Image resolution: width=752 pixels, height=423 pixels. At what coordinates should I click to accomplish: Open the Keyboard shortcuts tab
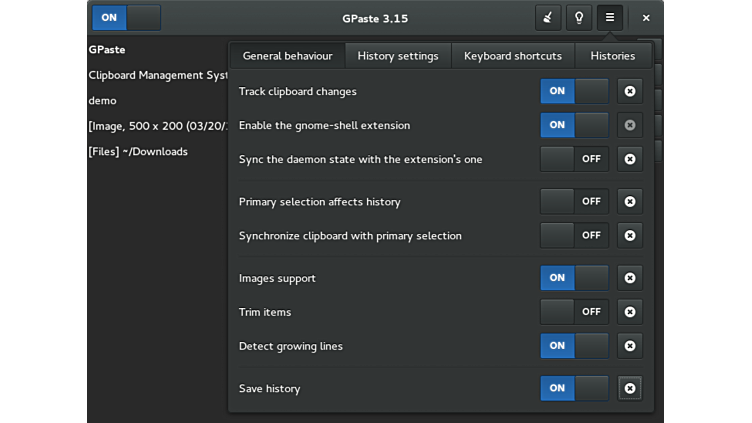coord(513,56)
